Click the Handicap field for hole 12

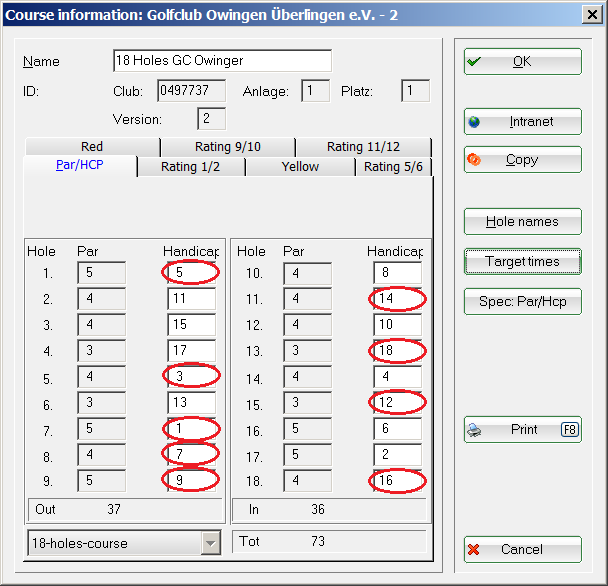point(397,325)
